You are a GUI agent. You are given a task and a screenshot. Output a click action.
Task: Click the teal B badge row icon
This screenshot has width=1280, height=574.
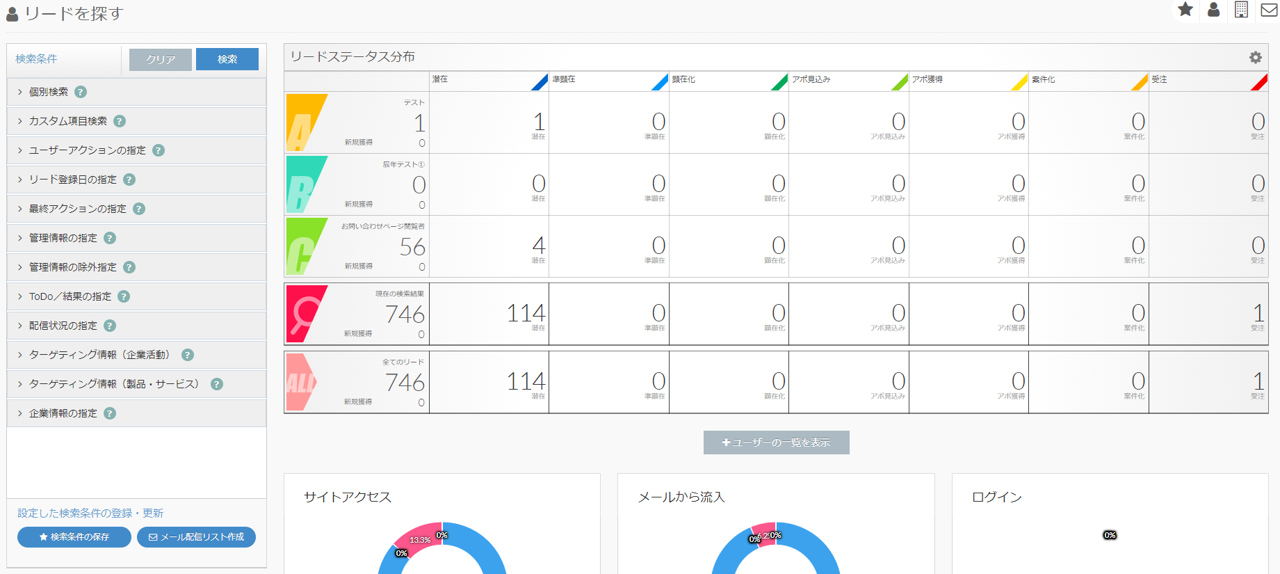(x=305, y=185)
